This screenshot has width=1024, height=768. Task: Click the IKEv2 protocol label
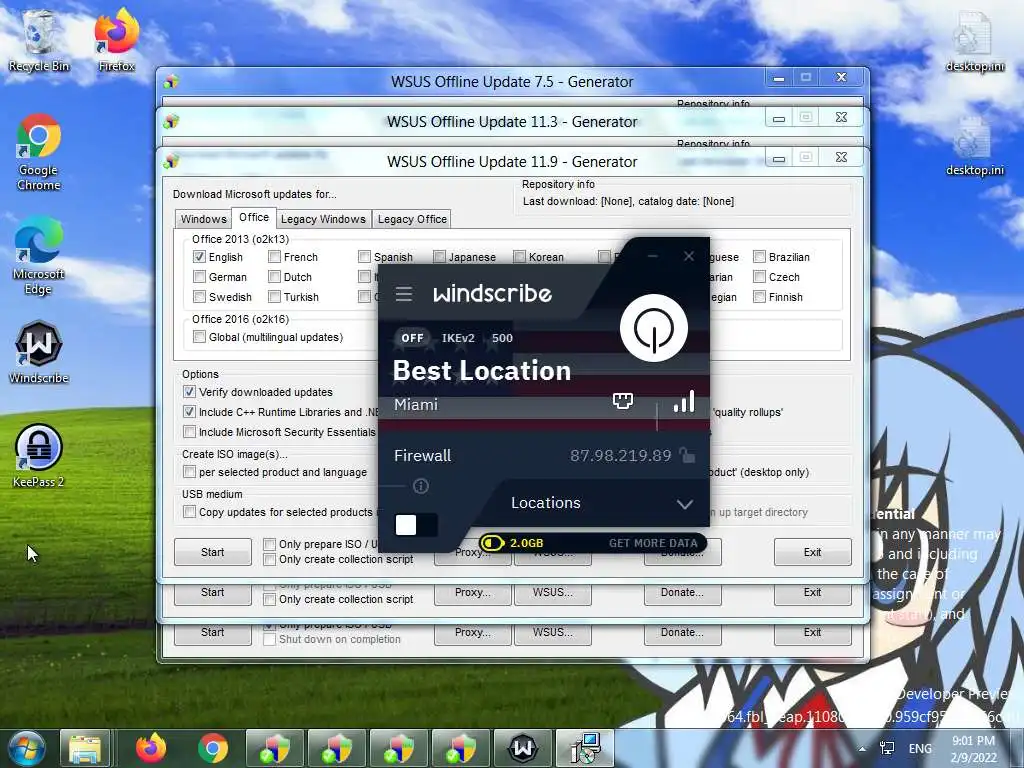pos(458,338)
